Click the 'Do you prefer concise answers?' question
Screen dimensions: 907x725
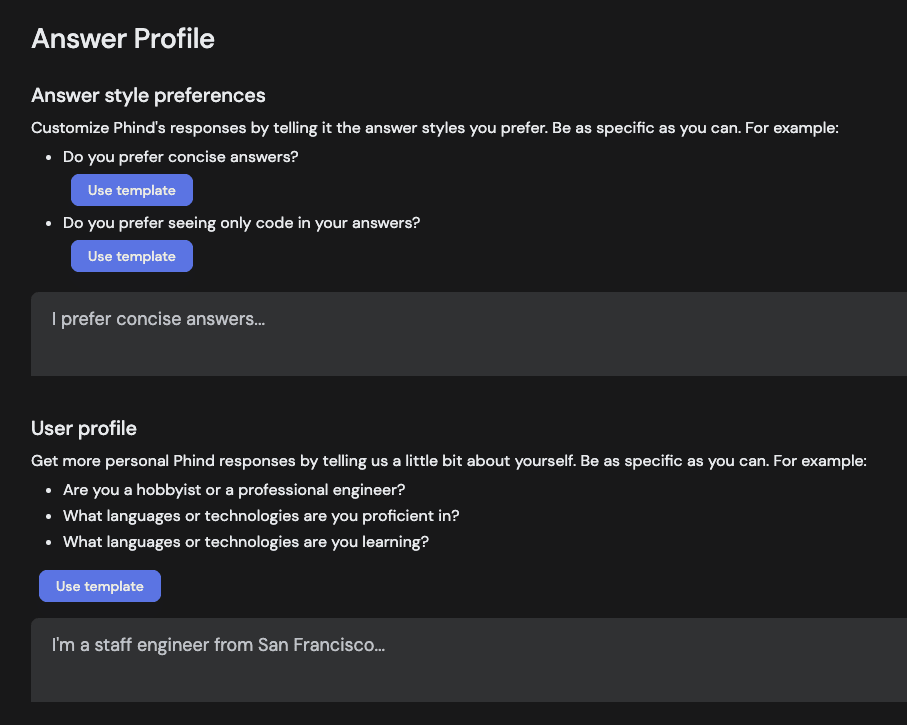180,157
